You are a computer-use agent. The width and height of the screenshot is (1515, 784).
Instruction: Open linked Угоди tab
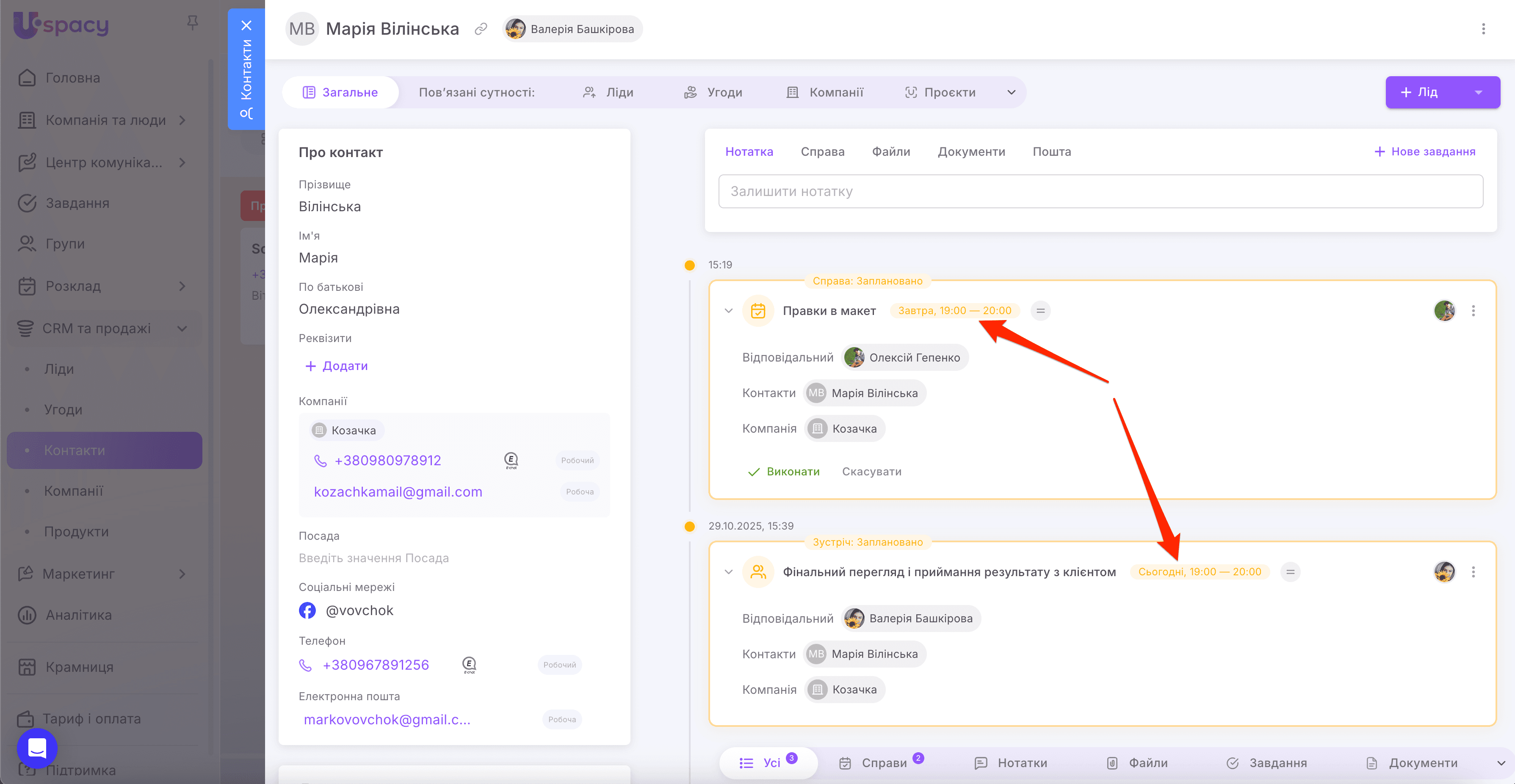pos(713,92)
